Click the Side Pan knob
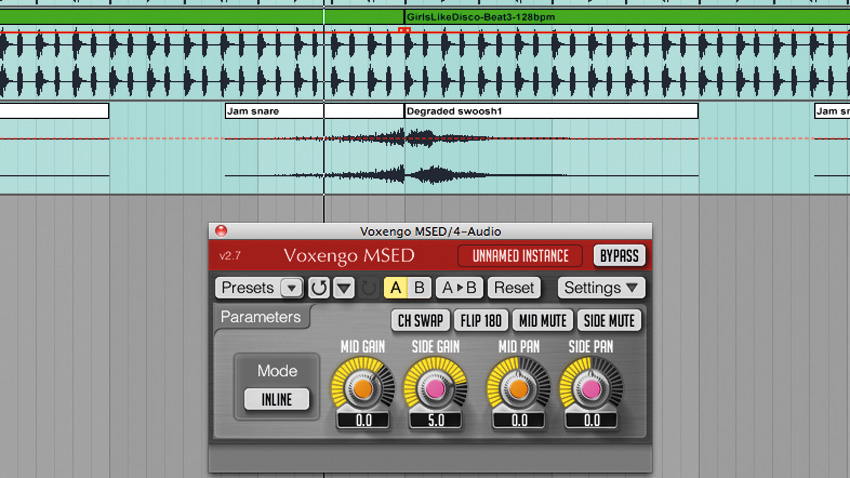The width and height of the screenshot is (850, 478). coord(591,389)
